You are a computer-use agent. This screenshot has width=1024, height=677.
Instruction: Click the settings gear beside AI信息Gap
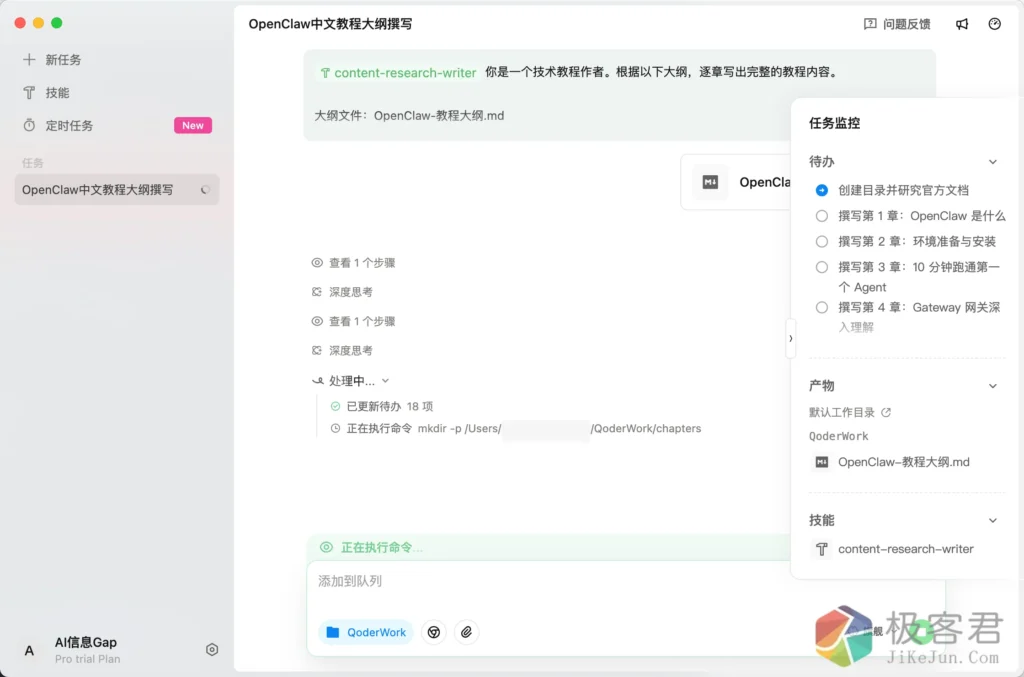coord(212,650)
